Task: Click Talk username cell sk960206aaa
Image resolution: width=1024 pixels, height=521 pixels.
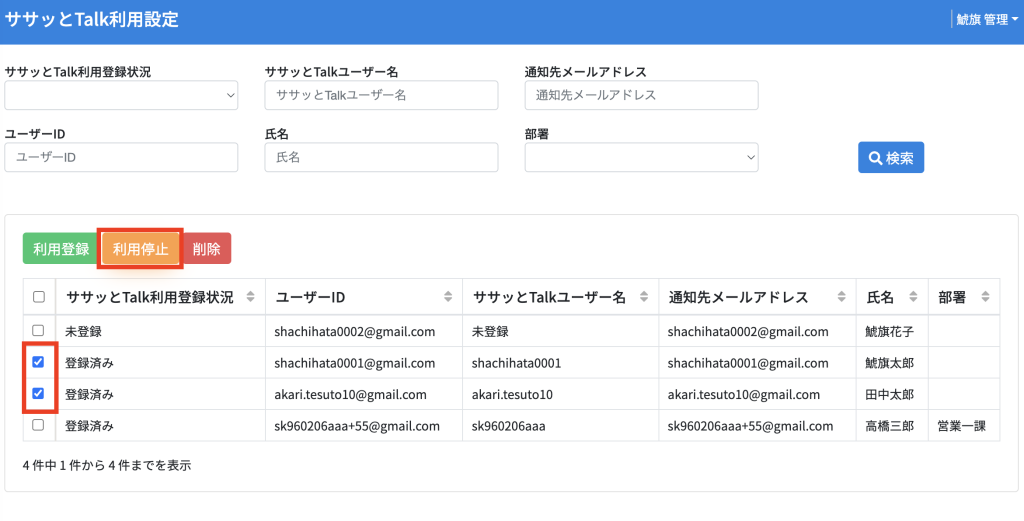Action: click(x=508, y=426)
